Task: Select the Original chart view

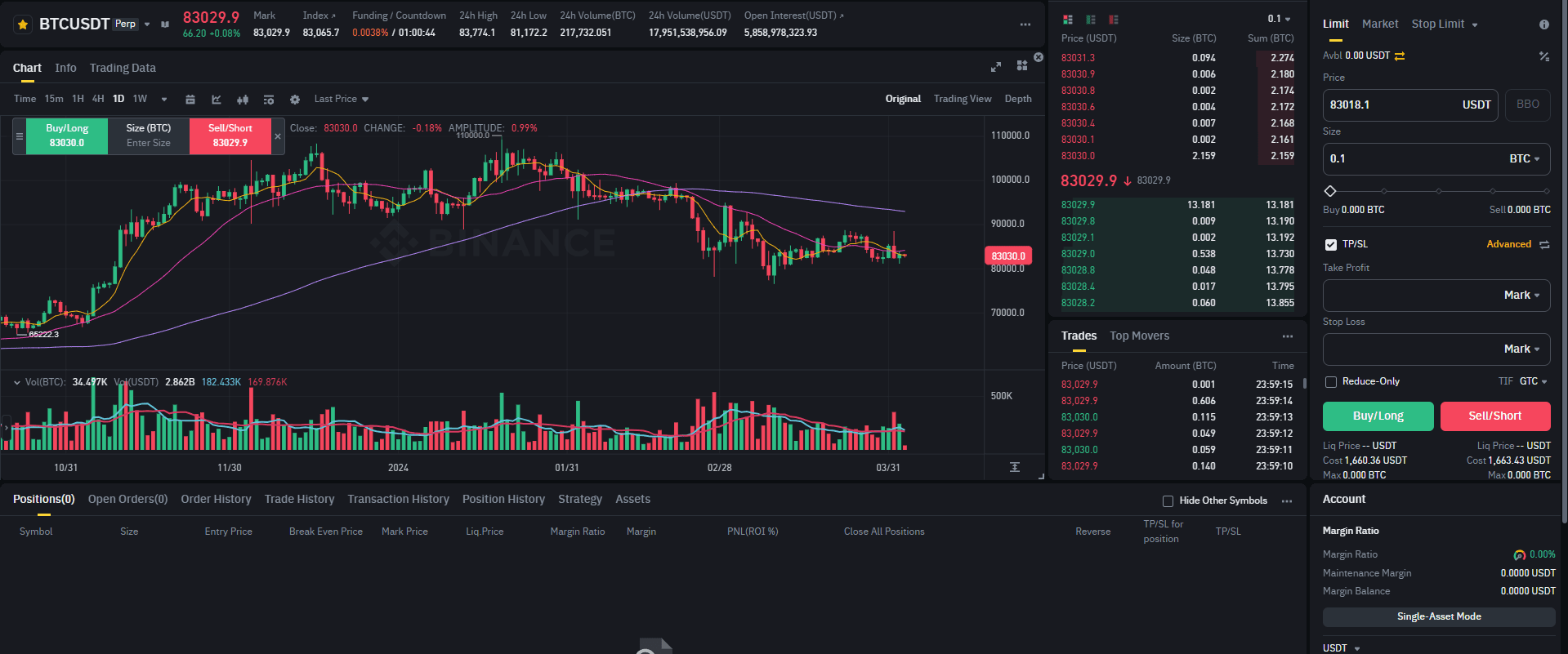Action: (903, 99)
